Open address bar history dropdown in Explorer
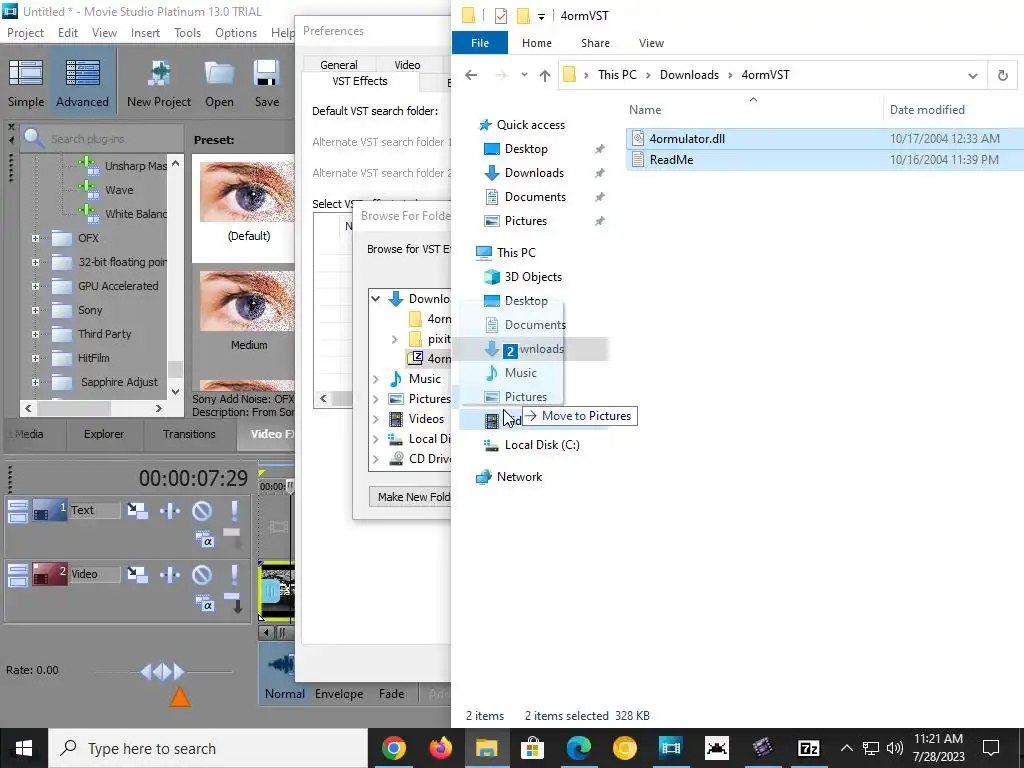Viewport: 1024px width, 768px height. coord(972,75)
